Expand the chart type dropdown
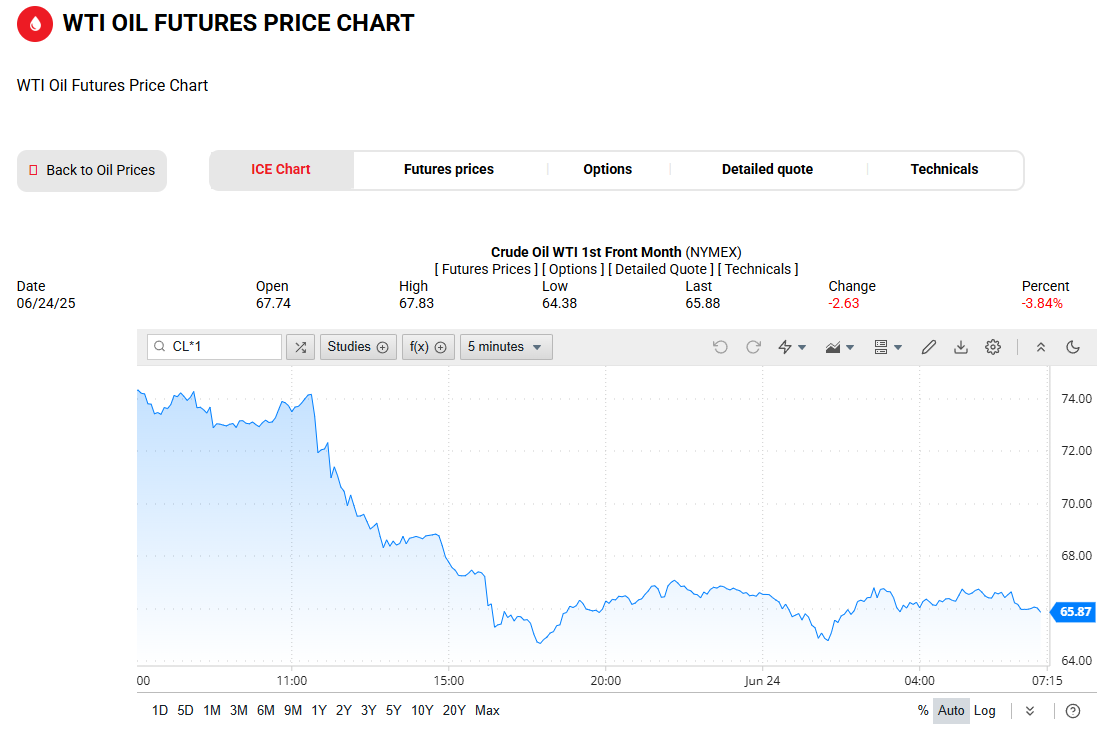This screenshot has width=1109, height=729. click(840, 347)
